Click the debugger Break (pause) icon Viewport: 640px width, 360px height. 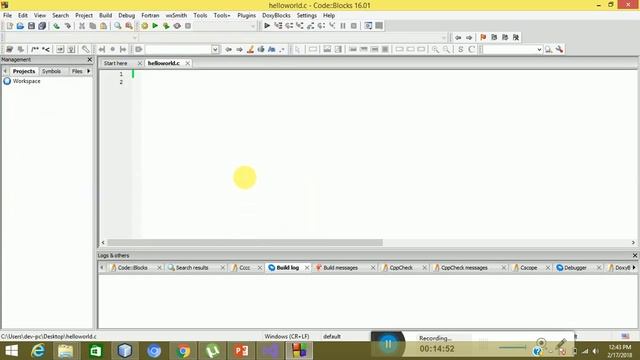[343, 26]
